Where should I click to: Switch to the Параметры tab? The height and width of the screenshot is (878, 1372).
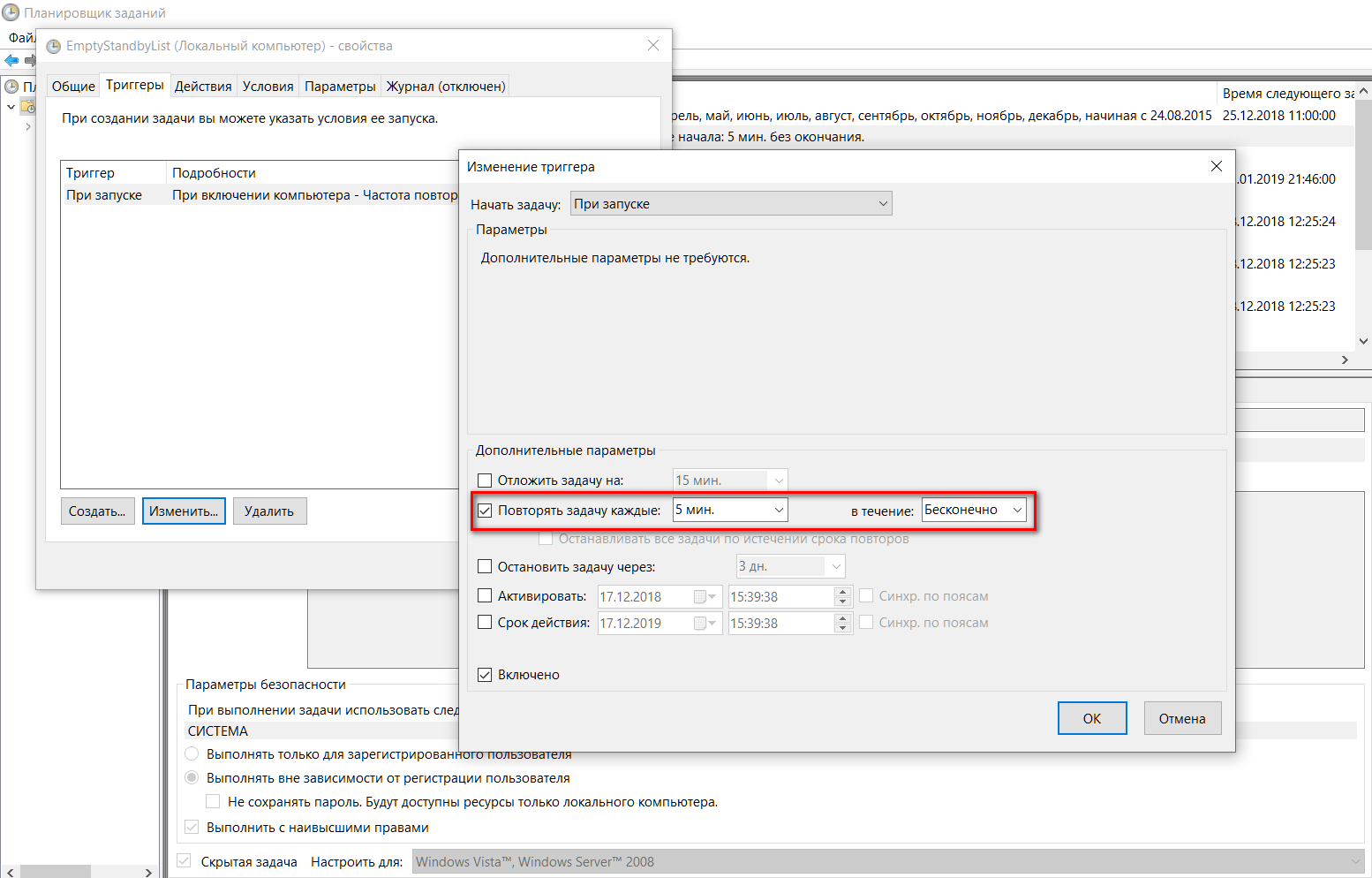340,86
